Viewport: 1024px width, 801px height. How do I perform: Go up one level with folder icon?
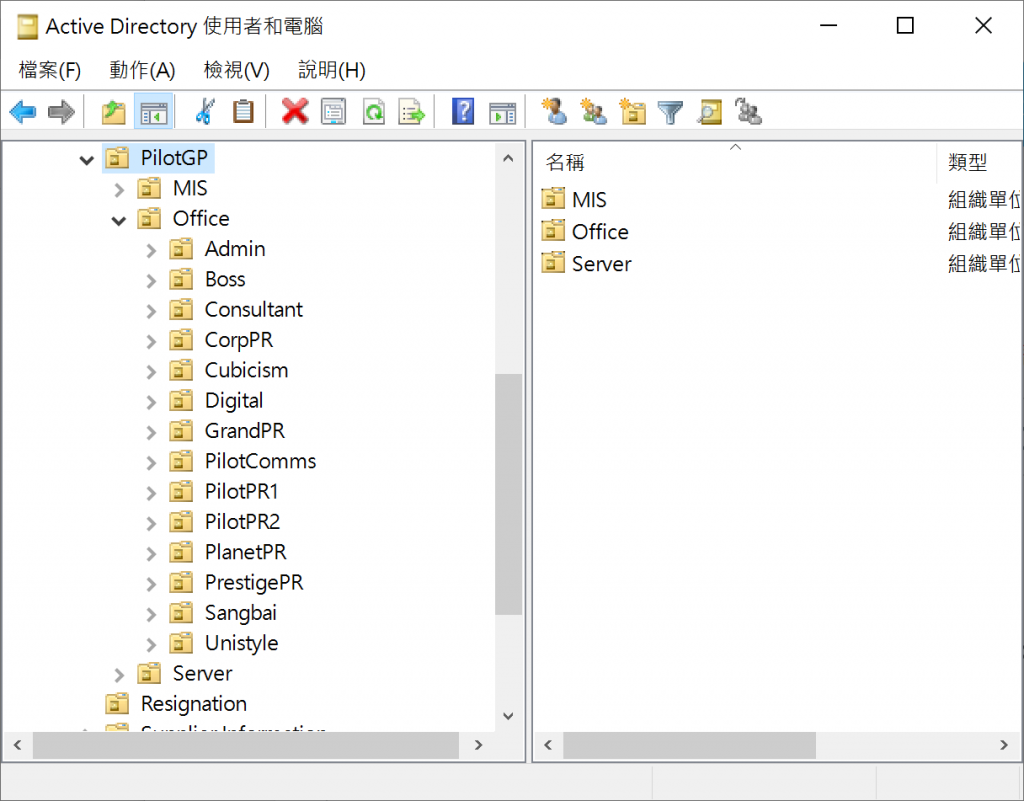pos(114,112)
